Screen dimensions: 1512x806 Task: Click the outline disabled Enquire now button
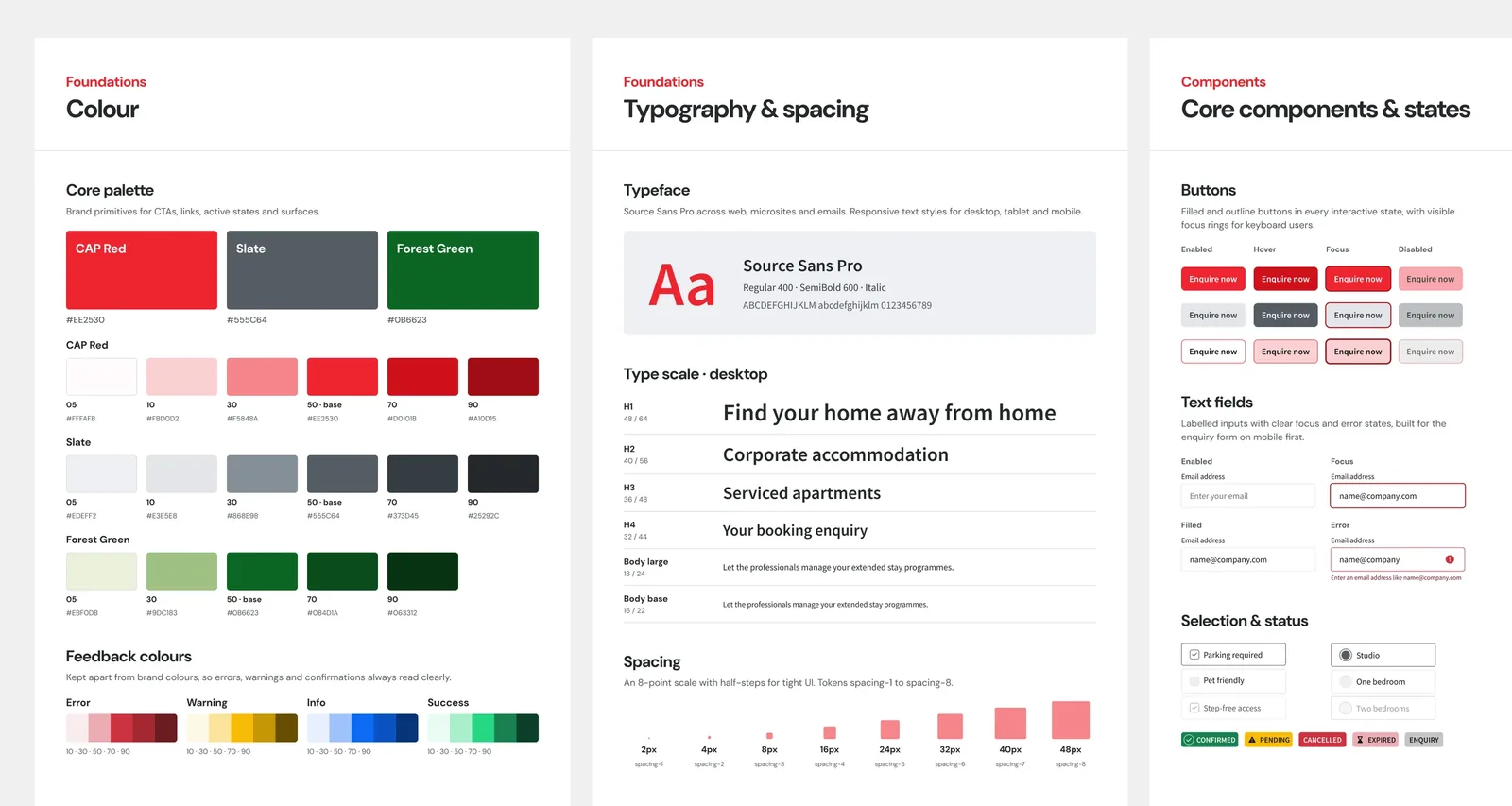pos(1431,352)
